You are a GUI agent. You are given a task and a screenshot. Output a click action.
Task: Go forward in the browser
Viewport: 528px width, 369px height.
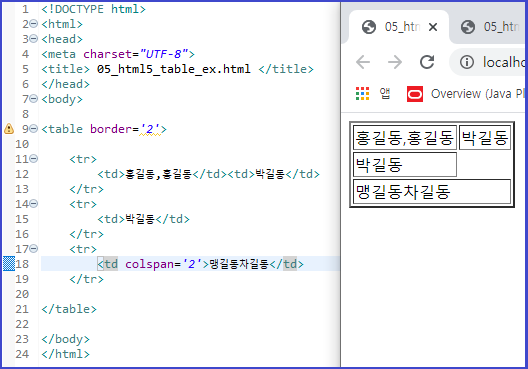coord(395,62)
